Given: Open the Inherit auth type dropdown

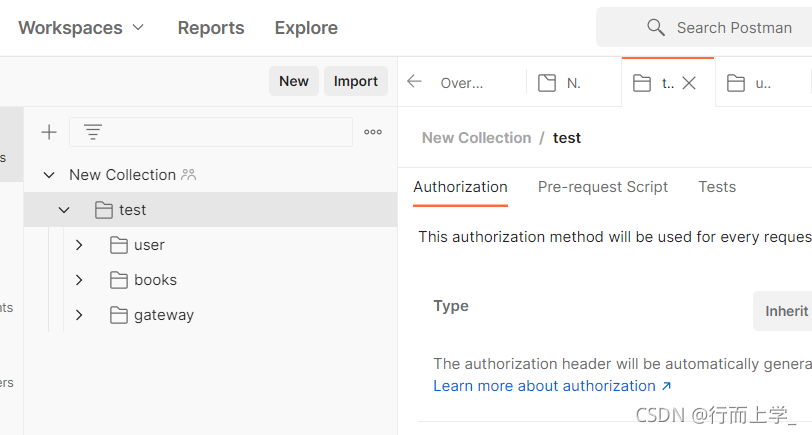Looking at the screenshot, I should 783,311.
